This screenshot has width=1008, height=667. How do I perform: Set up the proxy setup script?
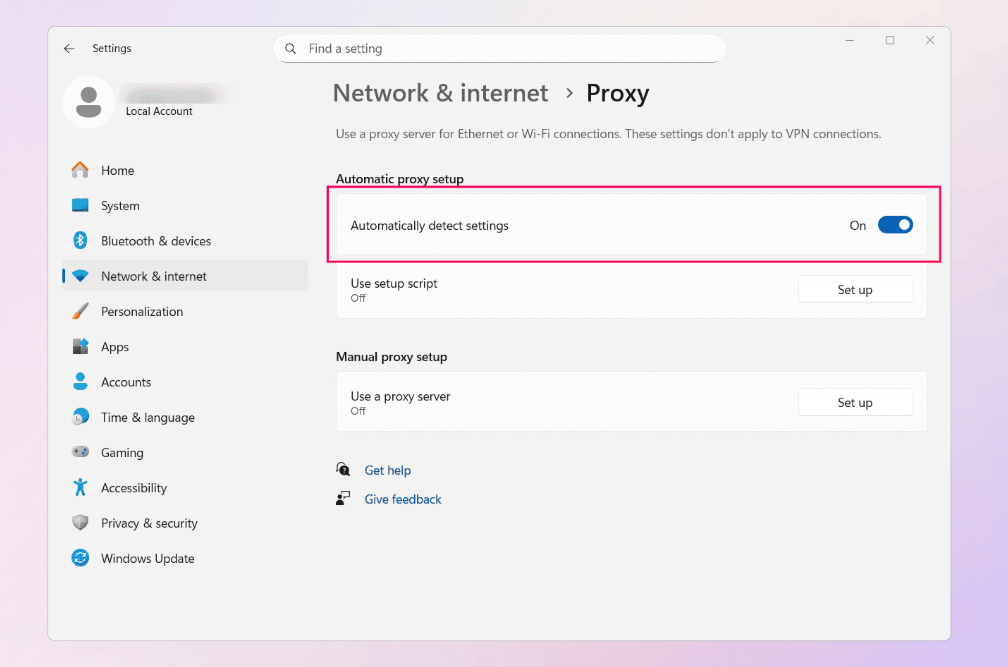(x=854, y=290)
